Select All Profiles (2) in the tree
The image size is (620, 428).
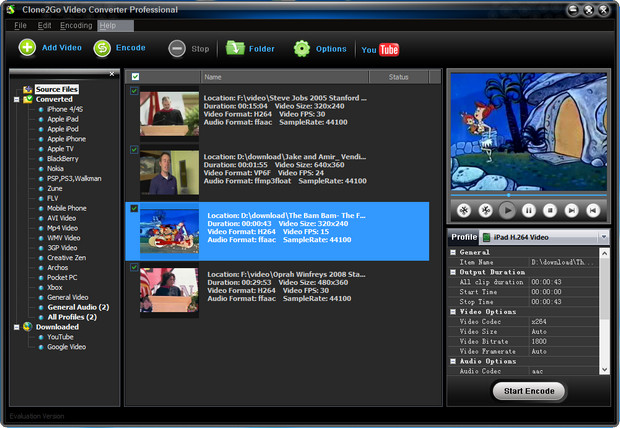[x=72, y=317]
